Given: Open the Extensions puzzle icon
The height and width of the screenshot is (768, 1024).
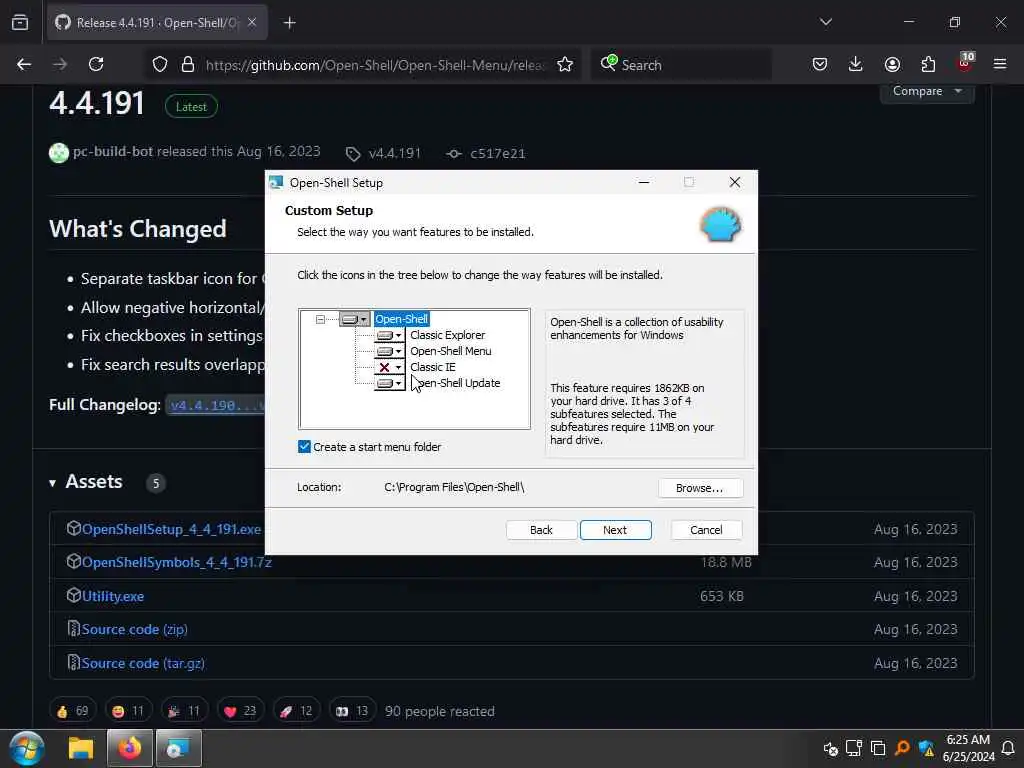Looking at the screenshot, I should [x=928, y=65].
